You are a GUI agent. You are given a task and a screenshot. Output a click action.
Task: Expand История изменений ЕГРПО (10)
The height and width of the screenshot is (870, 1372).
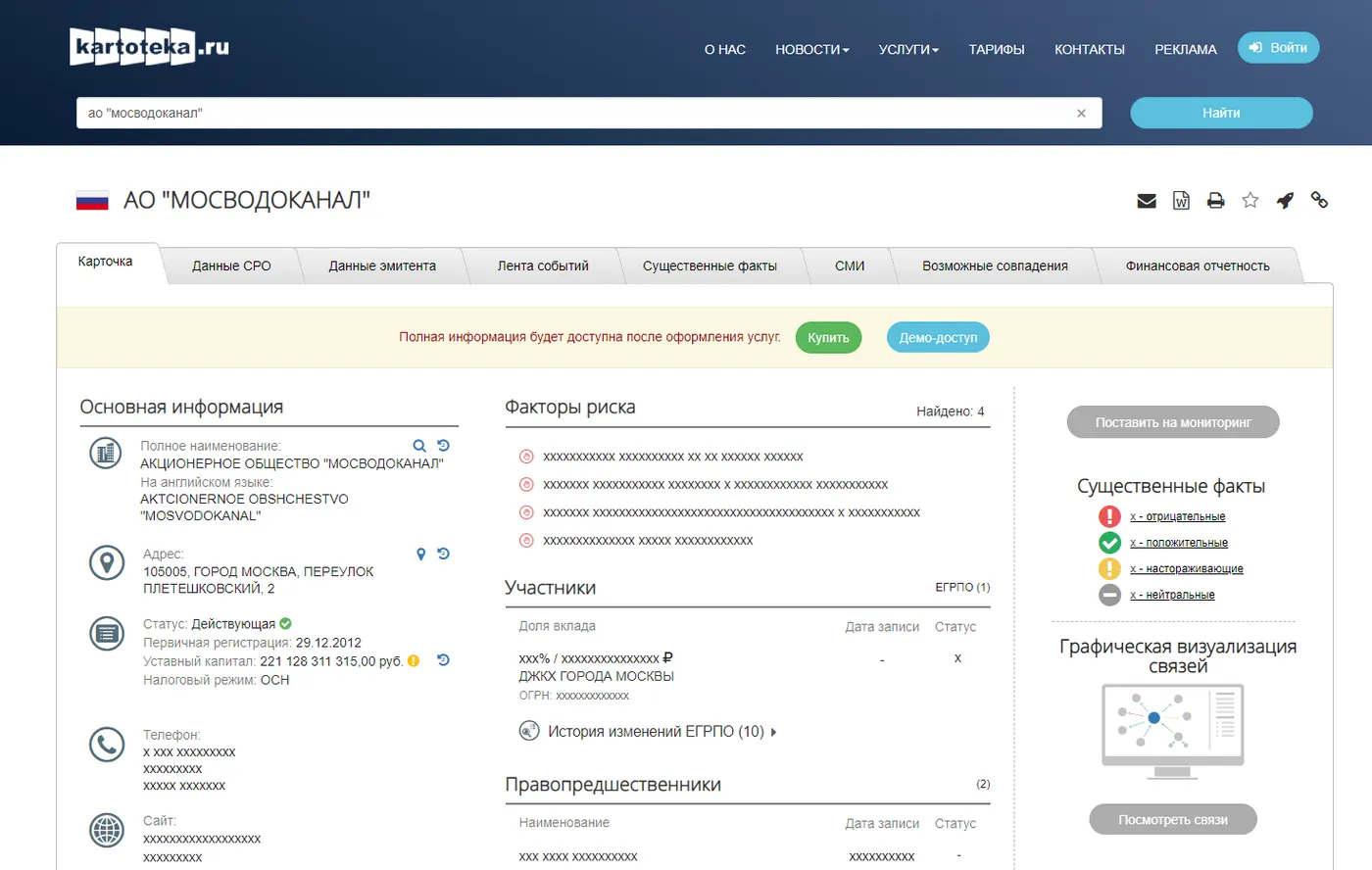tap(662, 732)
